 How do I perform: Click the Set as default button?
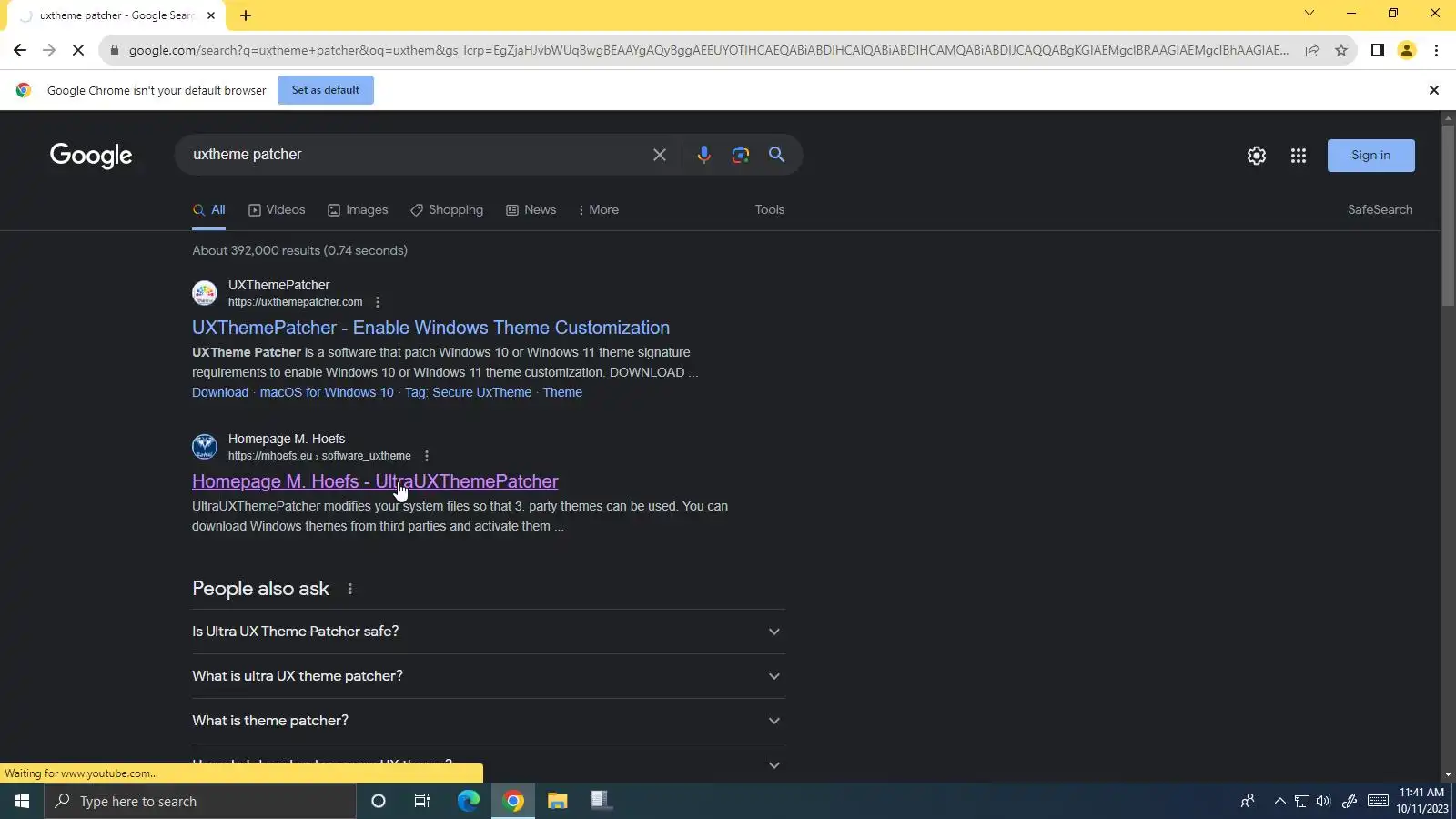click(326, 90)
